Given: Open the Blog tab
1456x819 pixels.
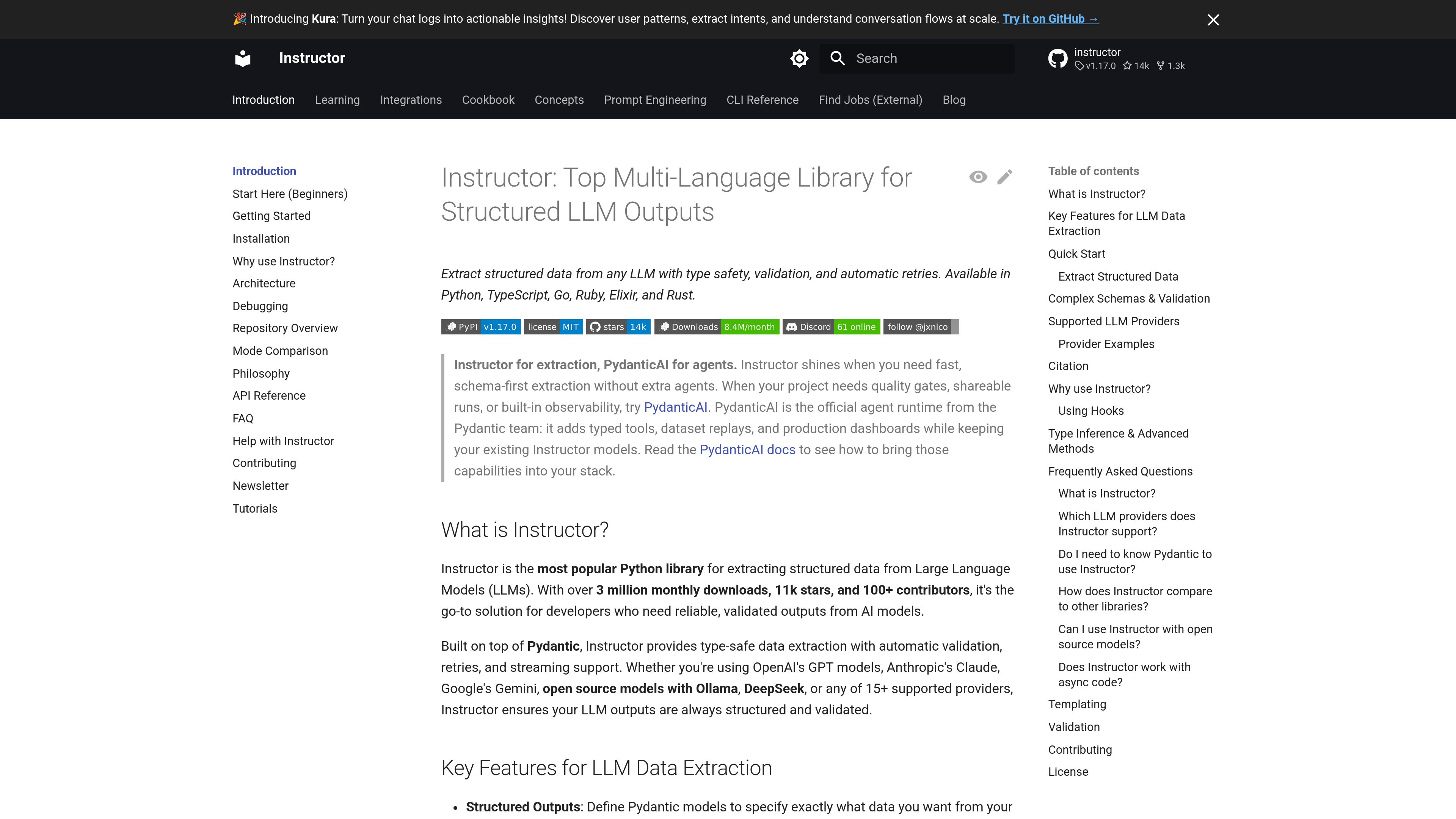Looking at the screenshot, I should point(954,100).
